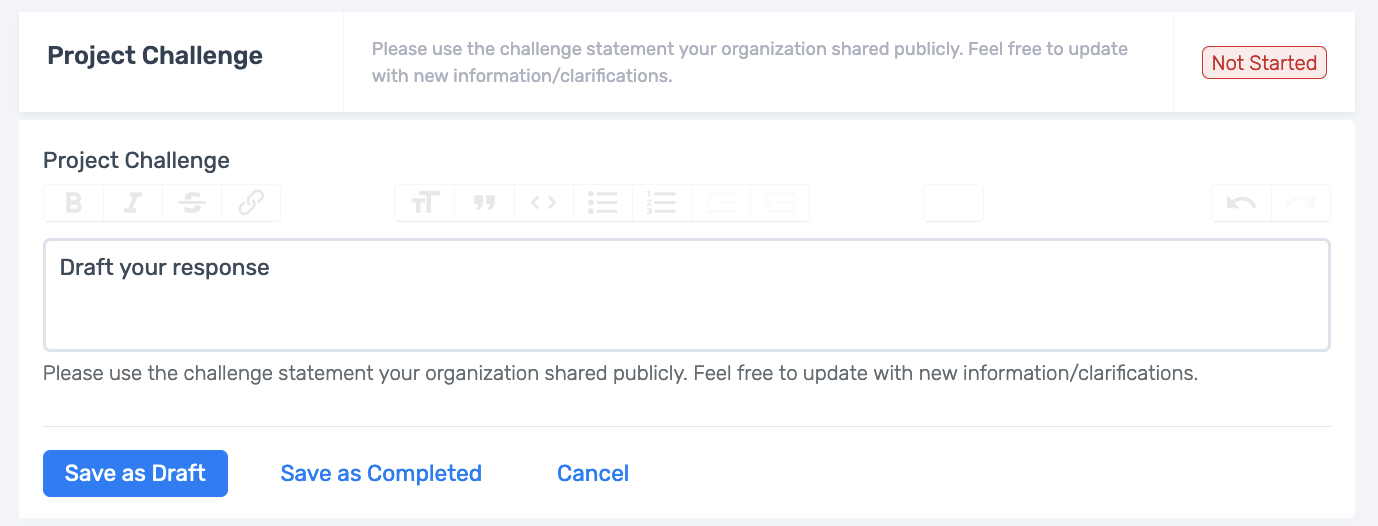The width and height of the screenshot is (1378, 526).
Task: Cancel editing the Project Challenge
Action: 593,473
